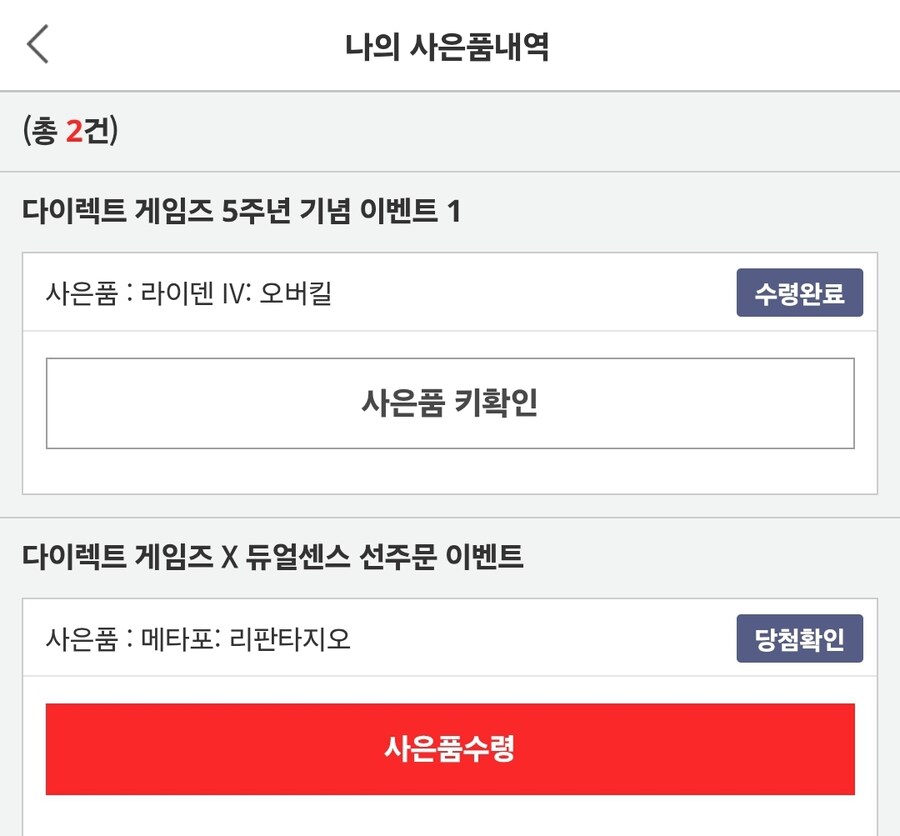This screenshot has height=836, width=900.
Task: Navigate back using the top-left arrow
Action: coord(38,44)
